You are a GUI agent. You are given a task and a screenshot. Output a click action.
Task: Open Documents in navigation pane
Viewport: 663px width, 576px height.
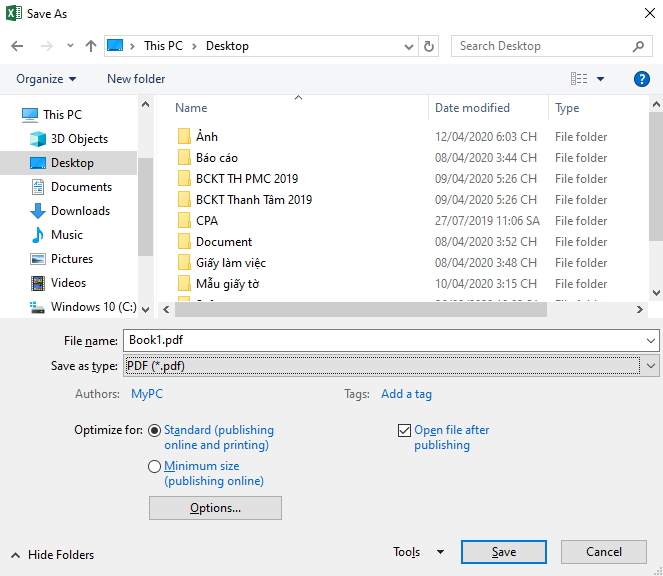tap(81, 187)
